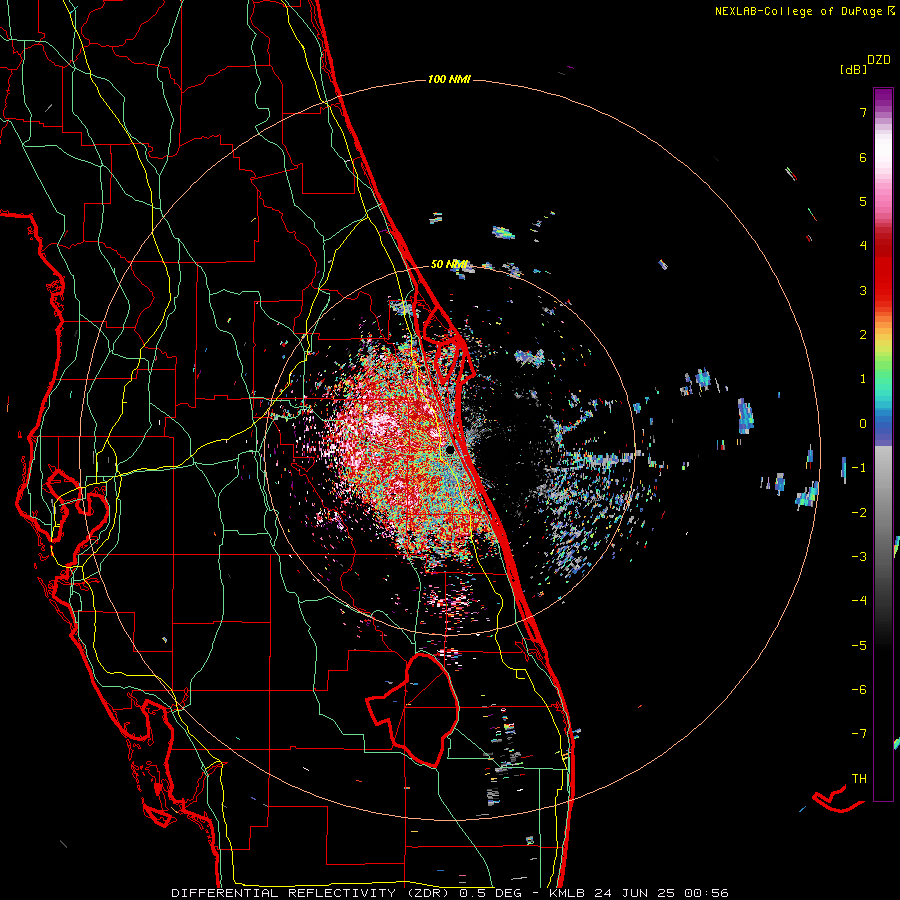The width and height of the screenshot is (900, 900).
Task: Click the "-3" tick on the dB scale
Action: (x=859, y=557)
